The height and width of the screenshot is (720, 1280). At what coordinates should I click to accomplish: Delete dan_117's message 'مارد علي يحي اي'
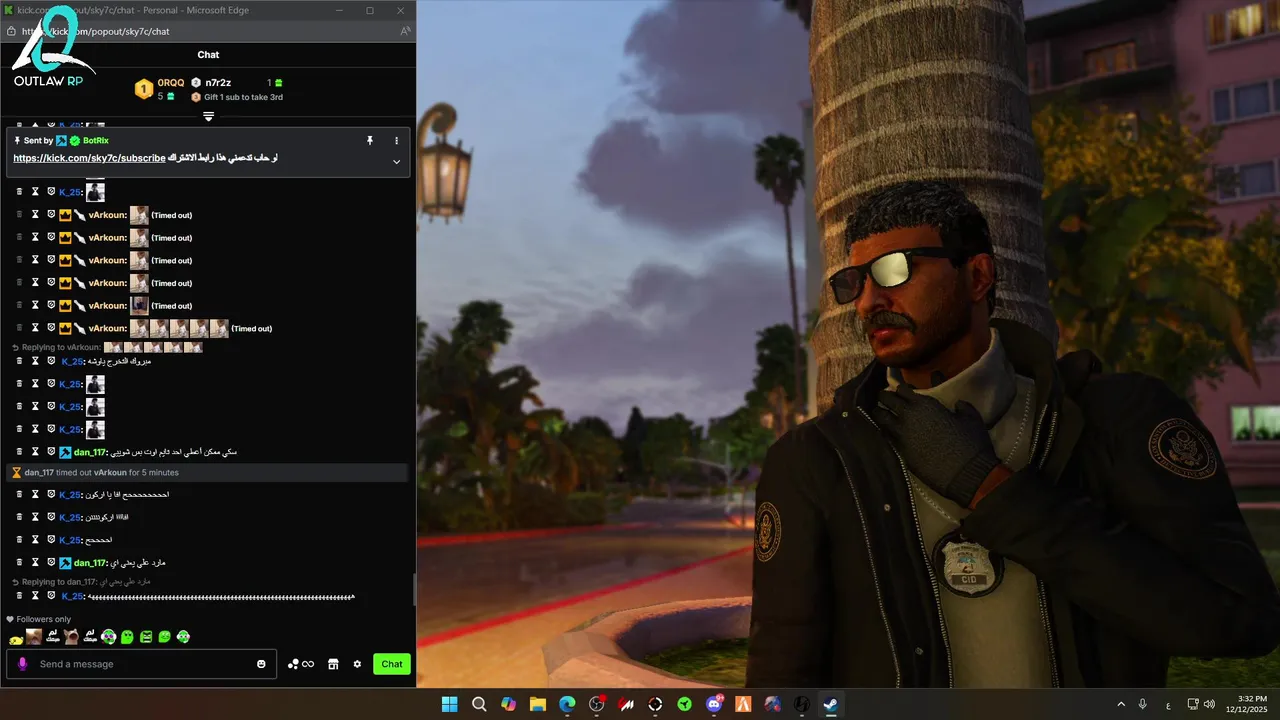(x=19, y=562)
